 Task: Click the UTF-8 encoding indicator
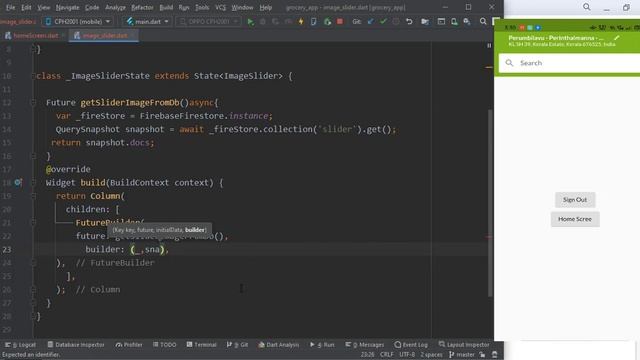pos(407,355)
